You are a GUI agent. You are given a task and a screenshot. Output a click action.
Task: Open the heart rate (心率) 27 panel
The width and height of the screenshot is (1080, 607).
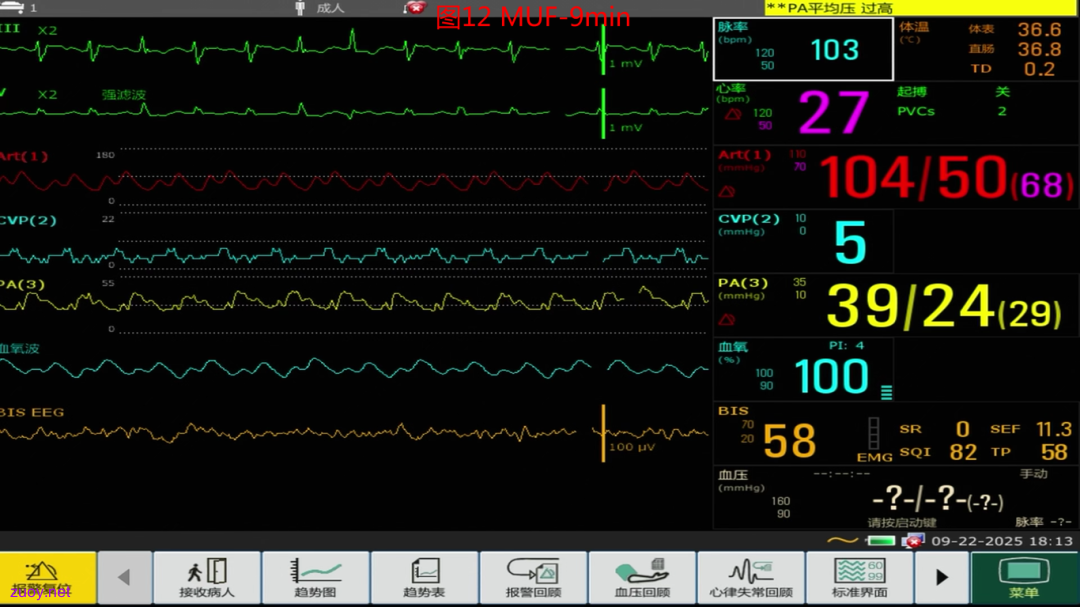803,112
